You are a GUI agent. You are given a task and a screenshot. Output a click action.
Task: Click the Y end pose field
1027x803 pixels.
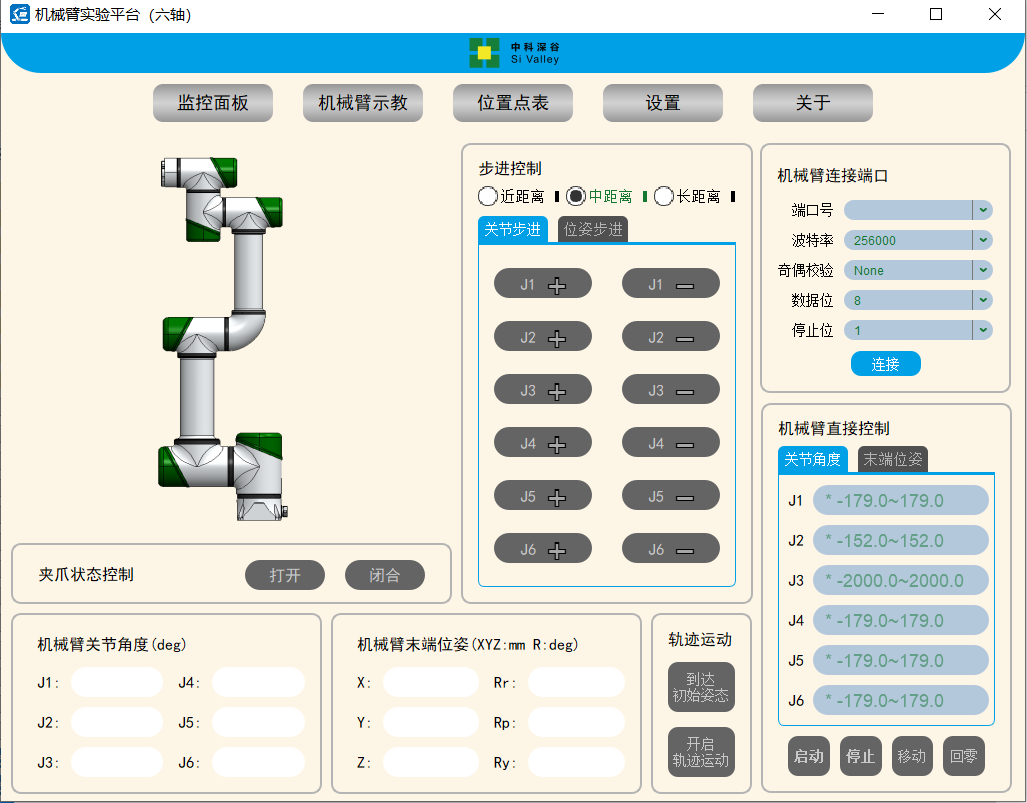point(430,722)
